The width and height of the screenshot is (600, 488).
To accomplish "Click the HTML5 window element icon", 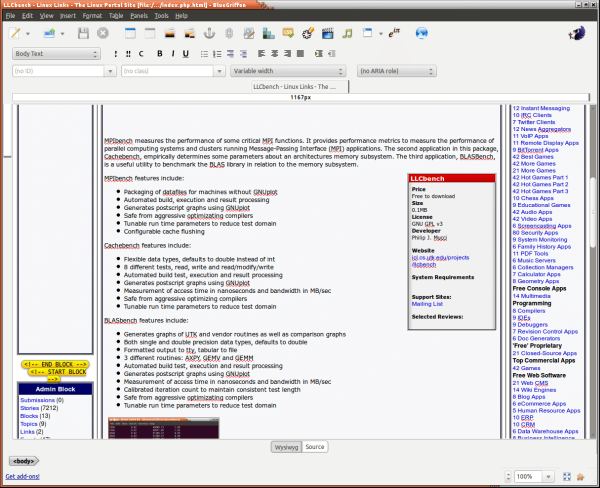I will pyautogui.click(x=367, y=33).
